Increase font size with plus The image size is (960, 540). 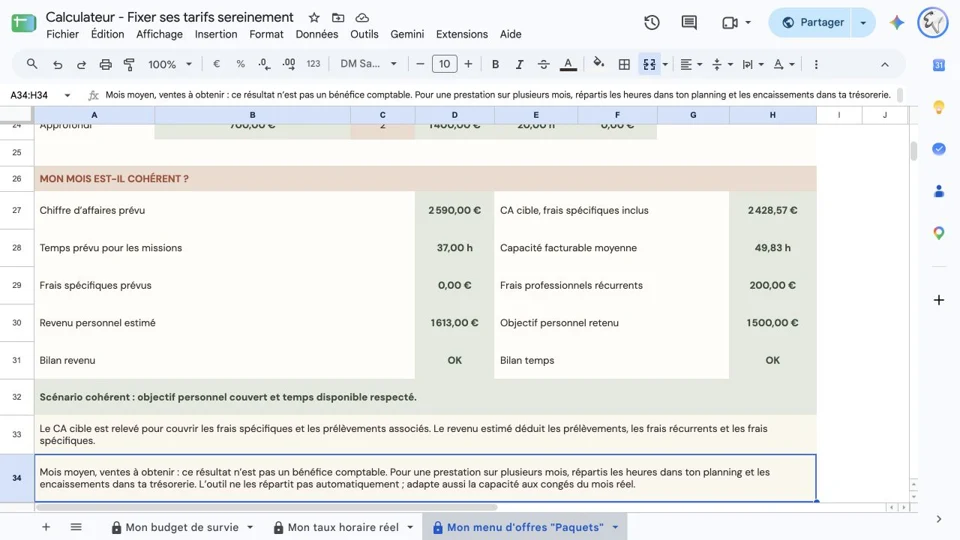tap(468, 64)
